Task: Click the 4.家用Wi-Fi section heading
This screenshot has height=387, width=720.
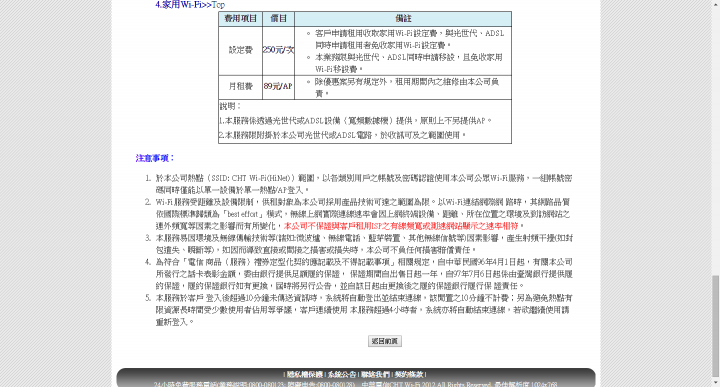Action: tap(183, 5)
